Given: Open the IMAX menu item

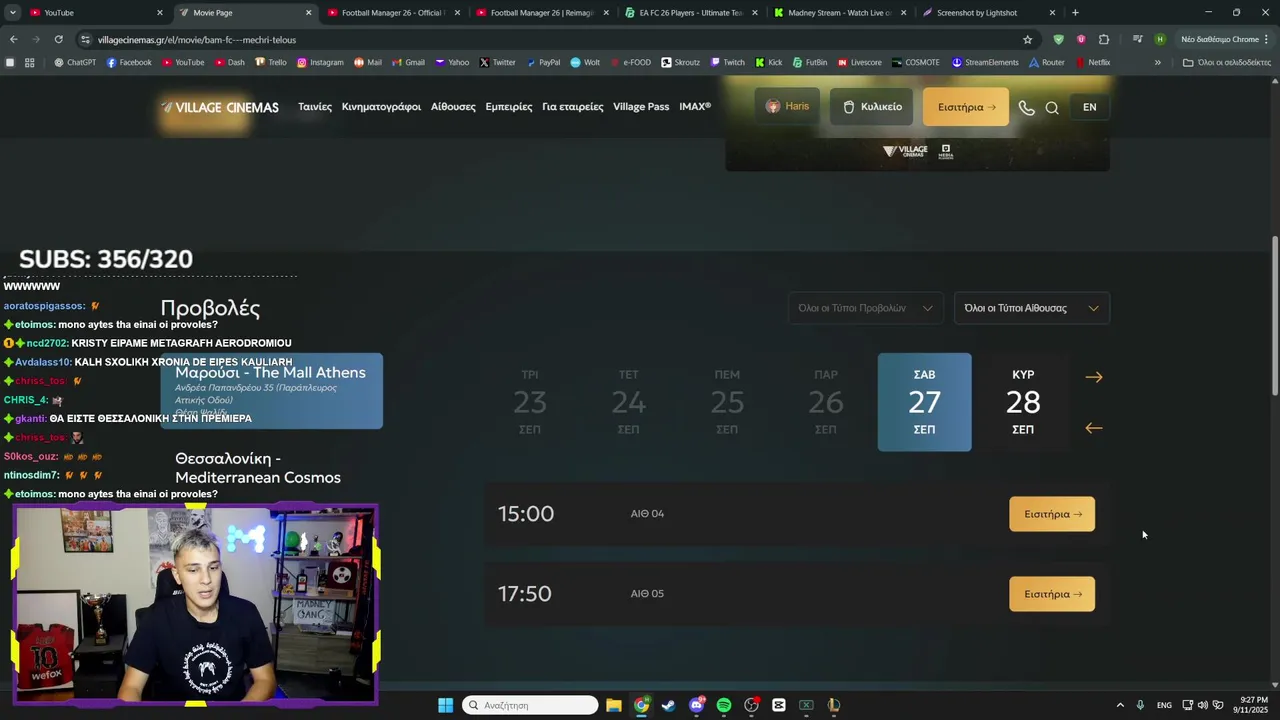Looking at the screenshot, I should coord(695,107).
